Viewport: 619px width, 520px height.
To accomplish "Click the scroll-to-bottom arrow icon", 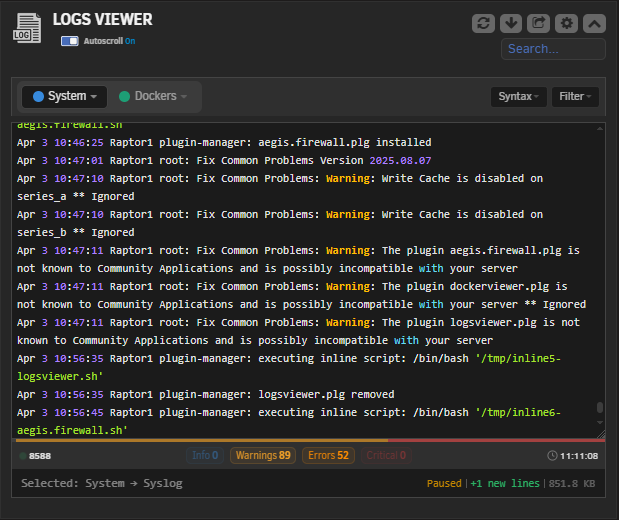I will (511, 23).
